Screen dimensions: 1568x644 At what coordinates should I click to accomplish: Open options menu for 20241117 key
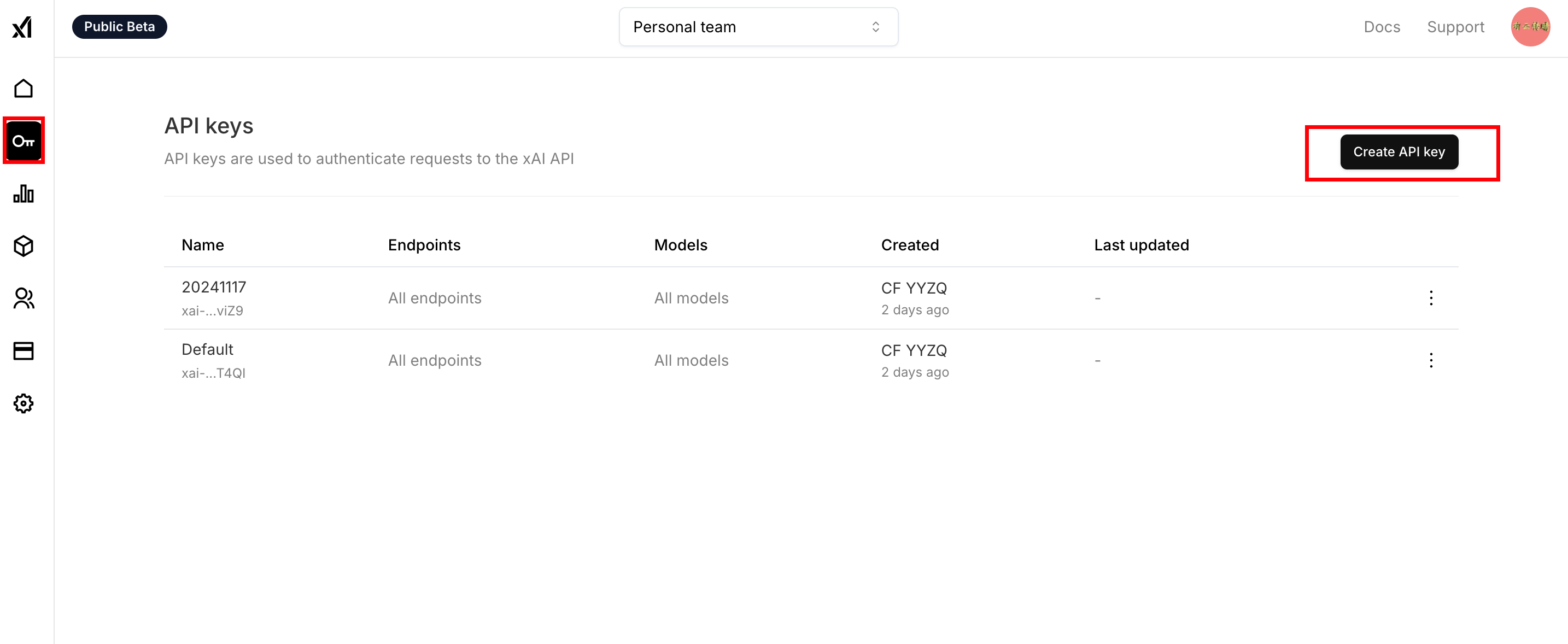tap(1430, 297)
